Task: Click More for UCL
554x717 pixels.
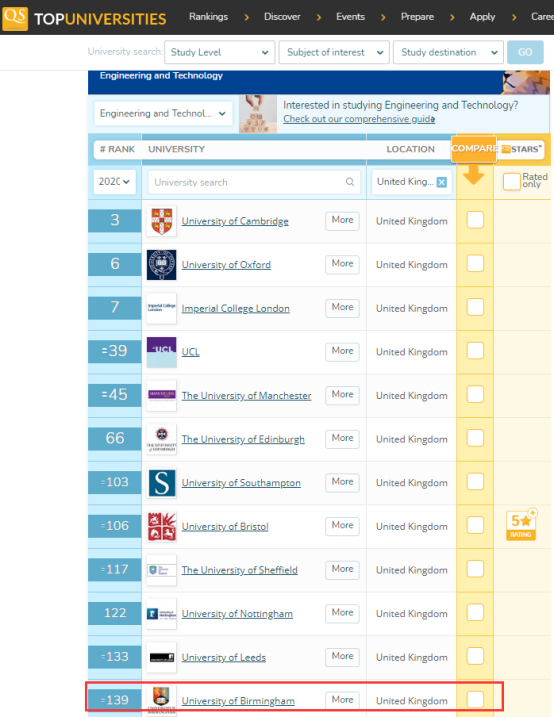Action: pos(342,351)
